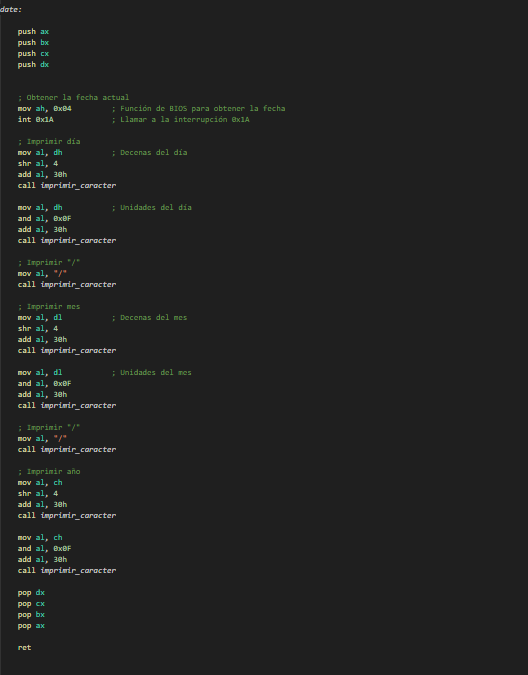Click the last 'and al, 0x0F' line

pyautogui.click(x=44, y=548)
